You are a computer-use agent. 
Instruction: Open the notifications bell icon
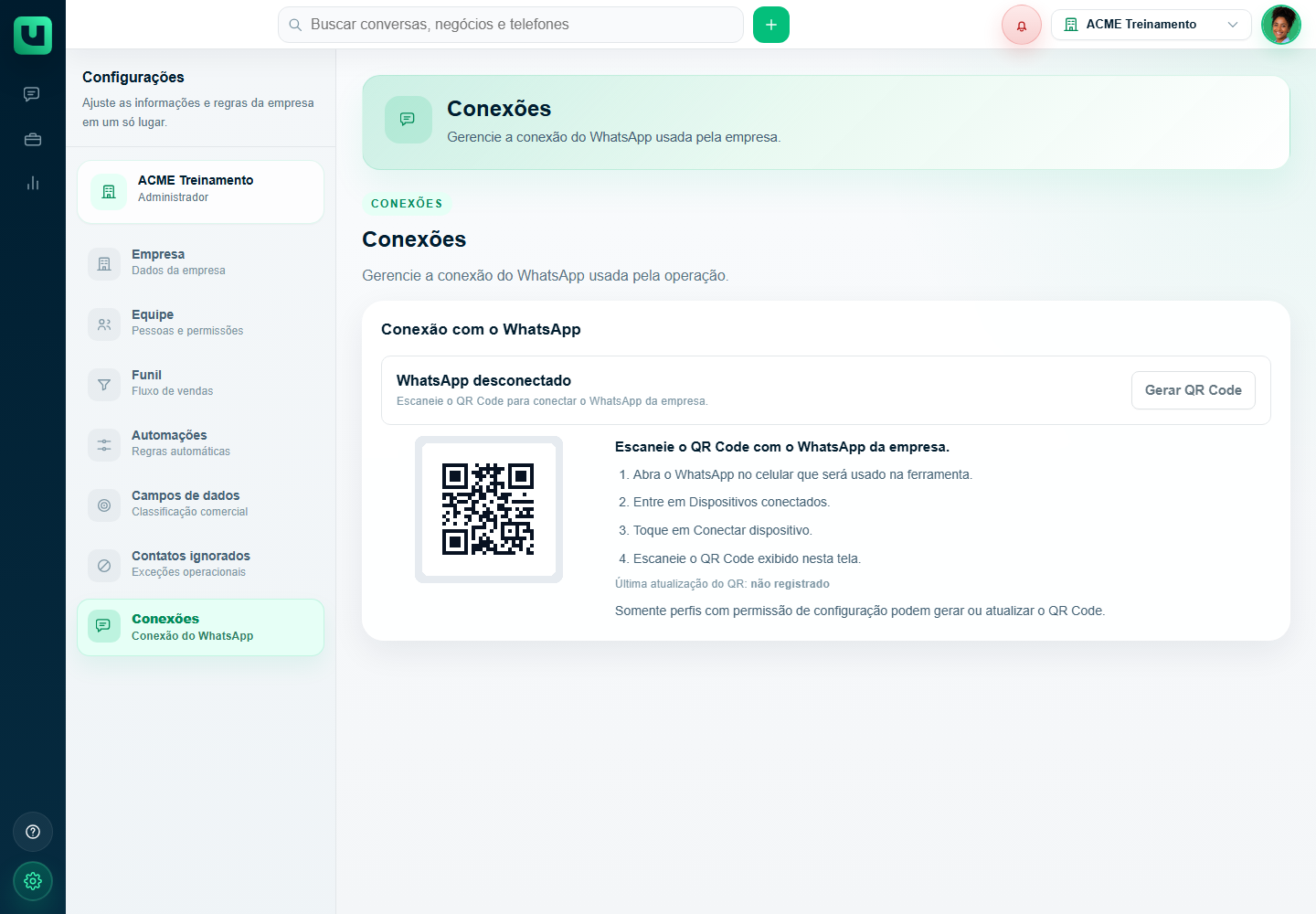[1022, 26]
